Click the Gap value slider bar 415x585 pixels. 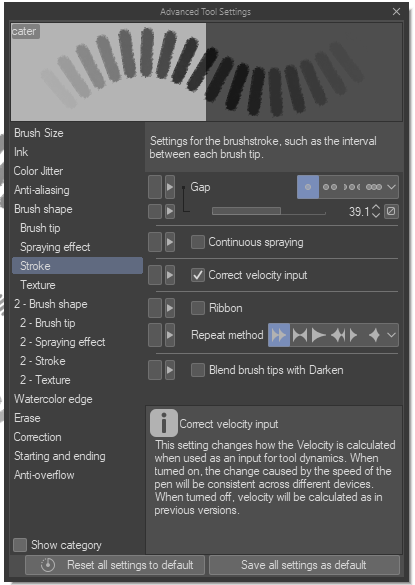(x=269, y=211)
